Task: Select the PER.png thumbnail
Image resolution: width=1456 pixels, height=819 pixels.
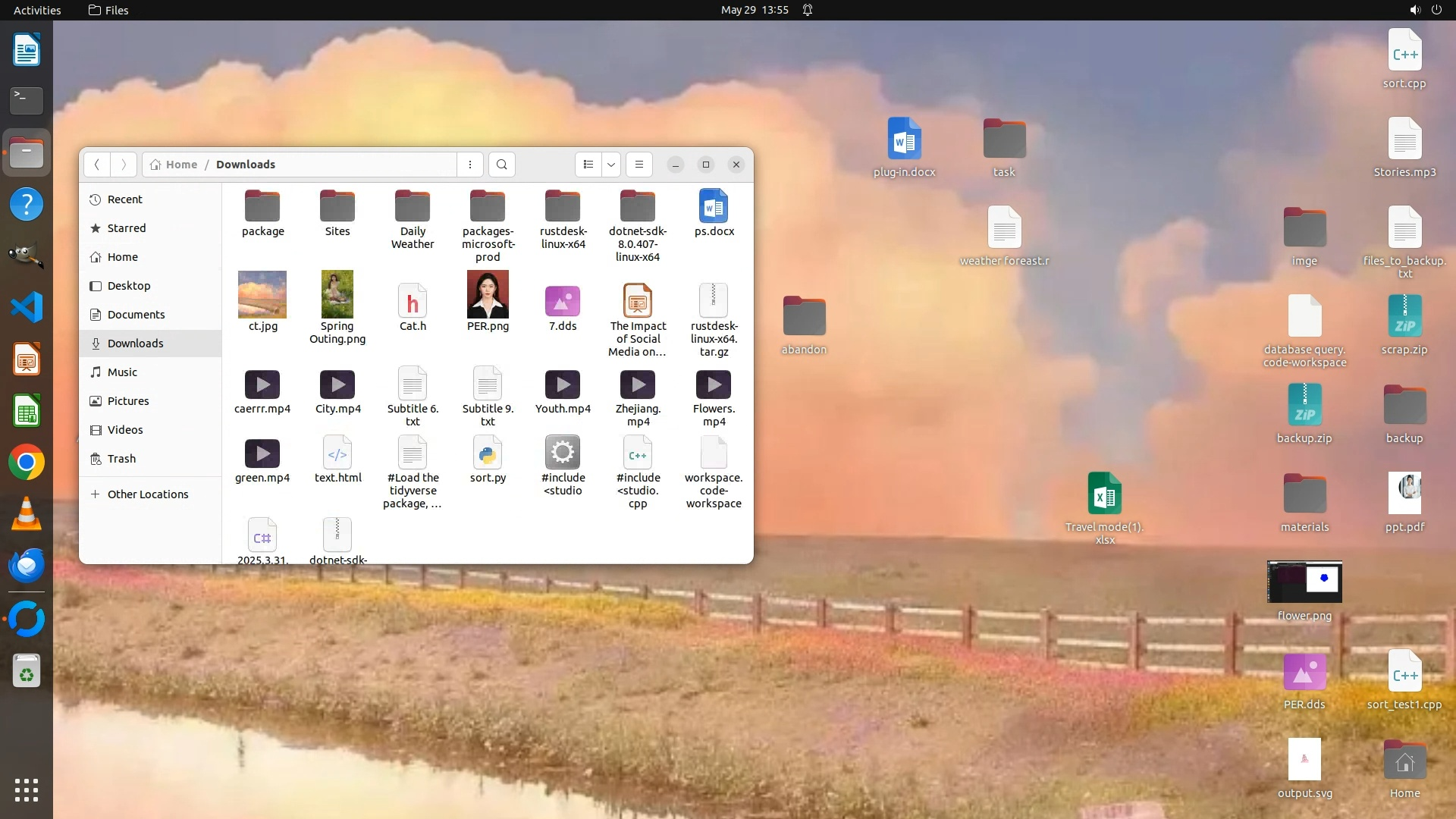Action: click(488, 295)
